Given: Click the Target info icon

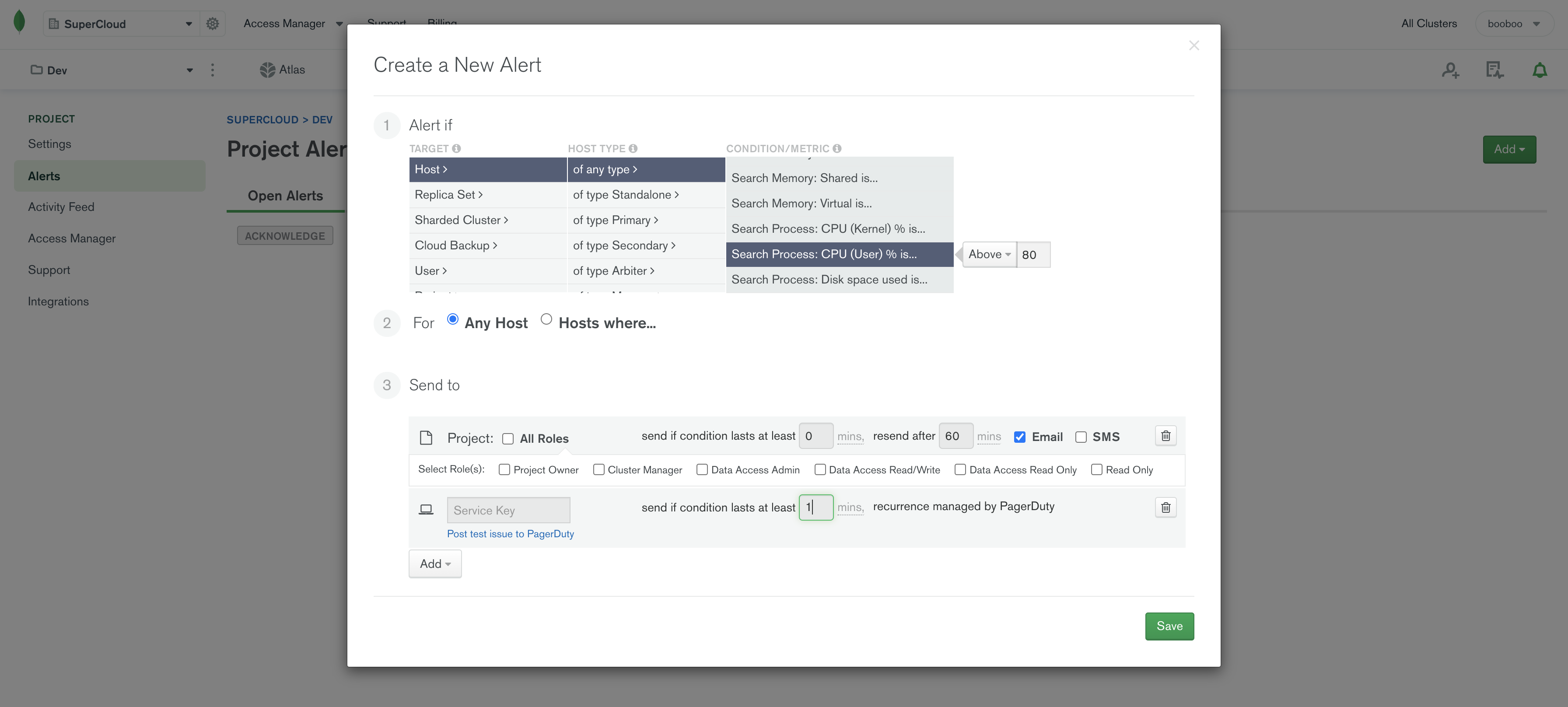Looking at the screenshot, I should point(456,148).
